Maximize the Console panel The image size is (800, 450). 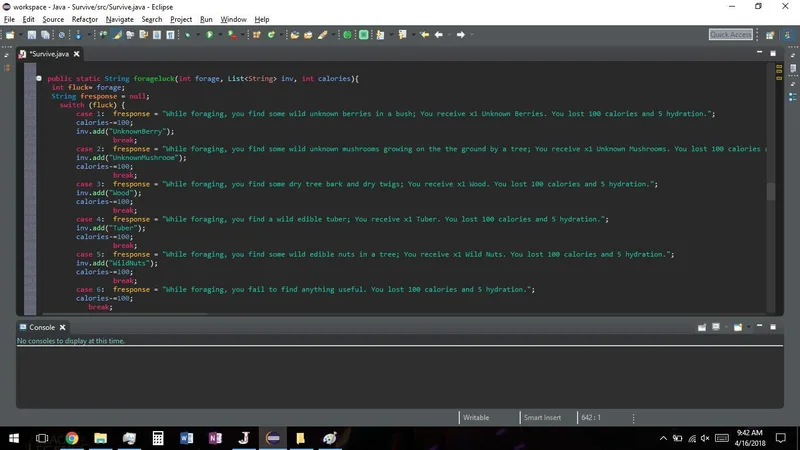(x=773, y=327)
